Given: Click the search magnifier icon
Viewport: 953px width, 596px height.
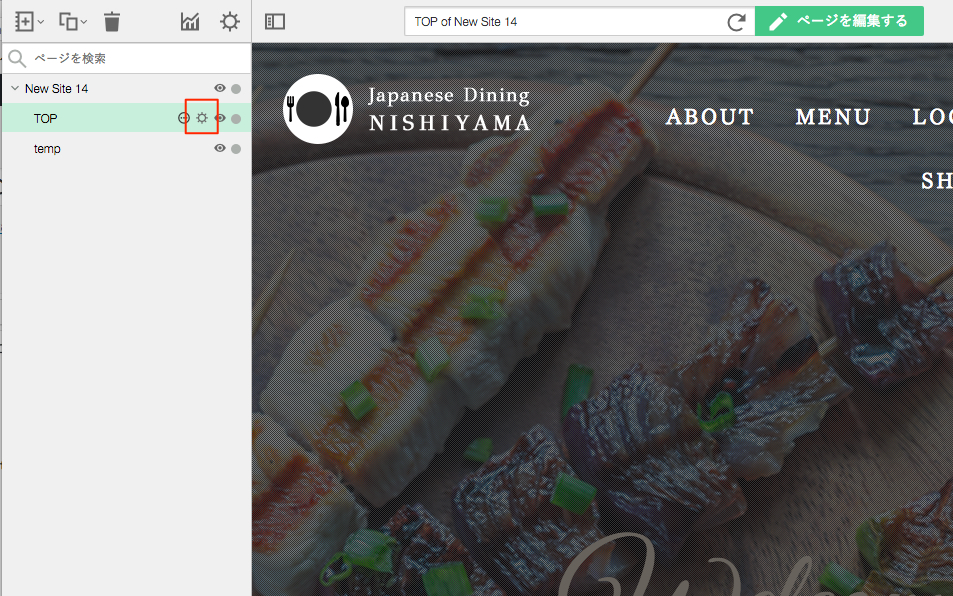Looking at the screenshot, I should click(17, 58).
